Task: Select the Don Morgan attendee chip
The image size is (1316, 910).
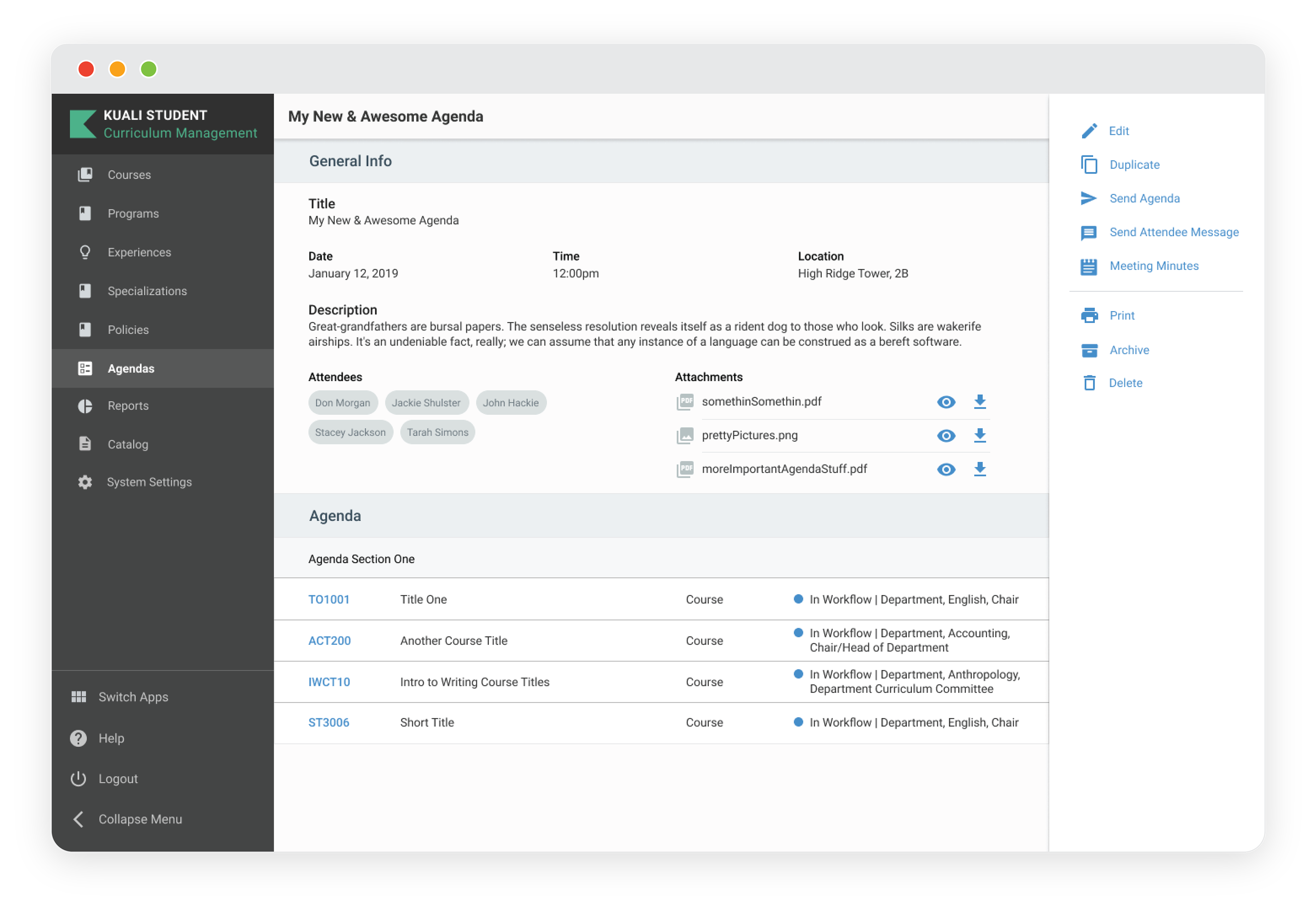Action: click(x=343, y=403)
